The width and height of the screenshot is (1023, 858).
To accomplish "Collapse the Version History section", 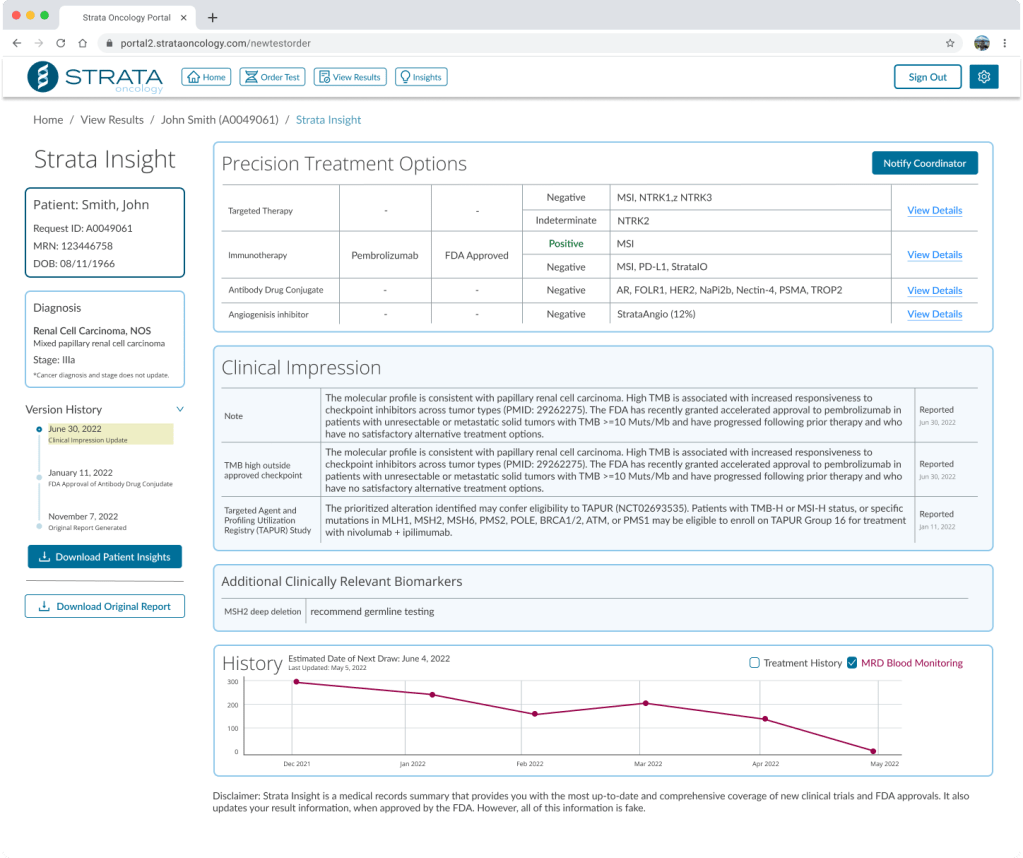I will (x=180, y=409).
